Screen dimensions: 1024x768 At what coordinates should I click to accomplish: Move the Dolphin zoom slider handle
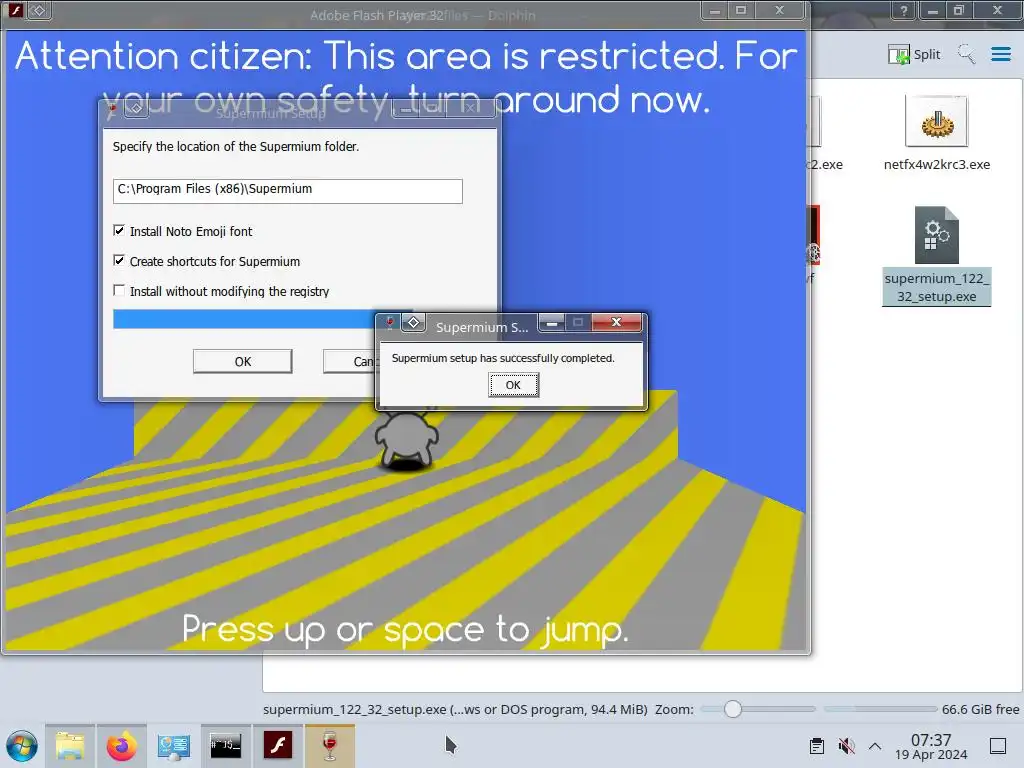tap(733, 709)
